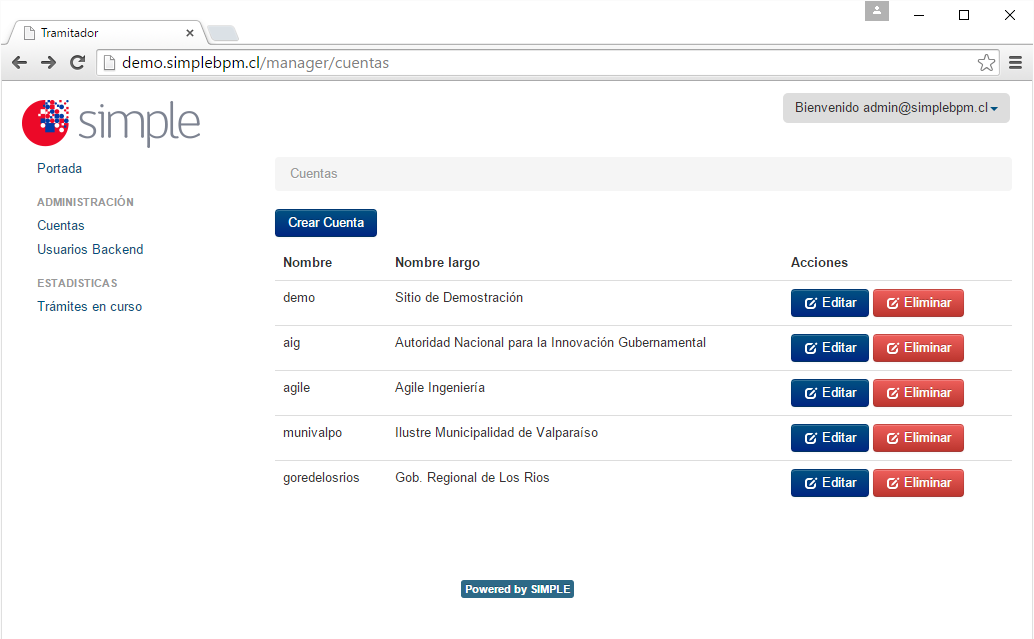
Task: Click the 'agile' name cell
Action: (x=296, y=388)
